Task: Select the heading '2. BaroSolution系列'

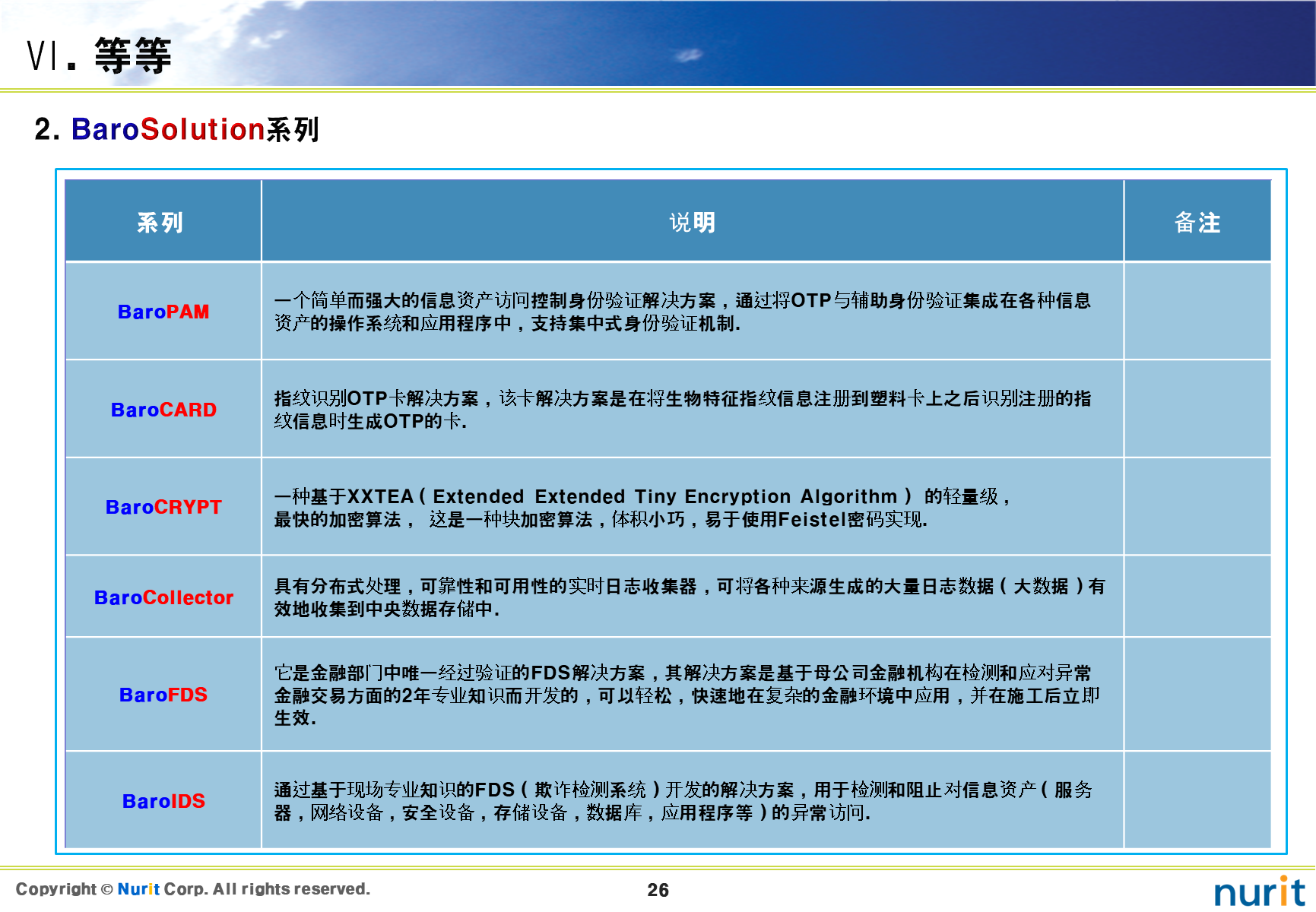Action: pos(176,129)
